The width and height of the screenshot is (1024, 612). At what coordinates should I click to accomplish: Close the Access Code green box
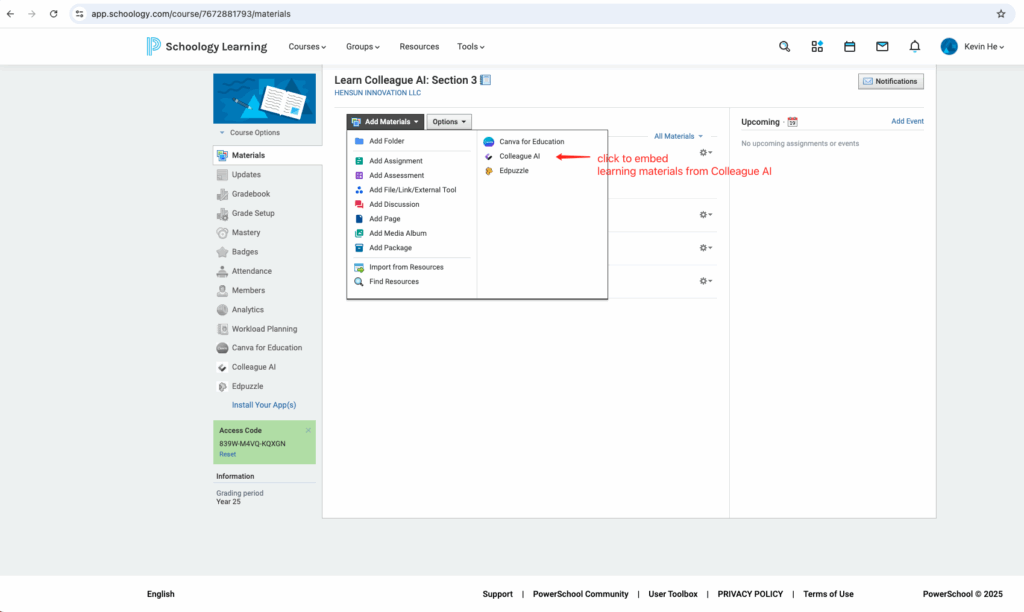click(308, 430)
